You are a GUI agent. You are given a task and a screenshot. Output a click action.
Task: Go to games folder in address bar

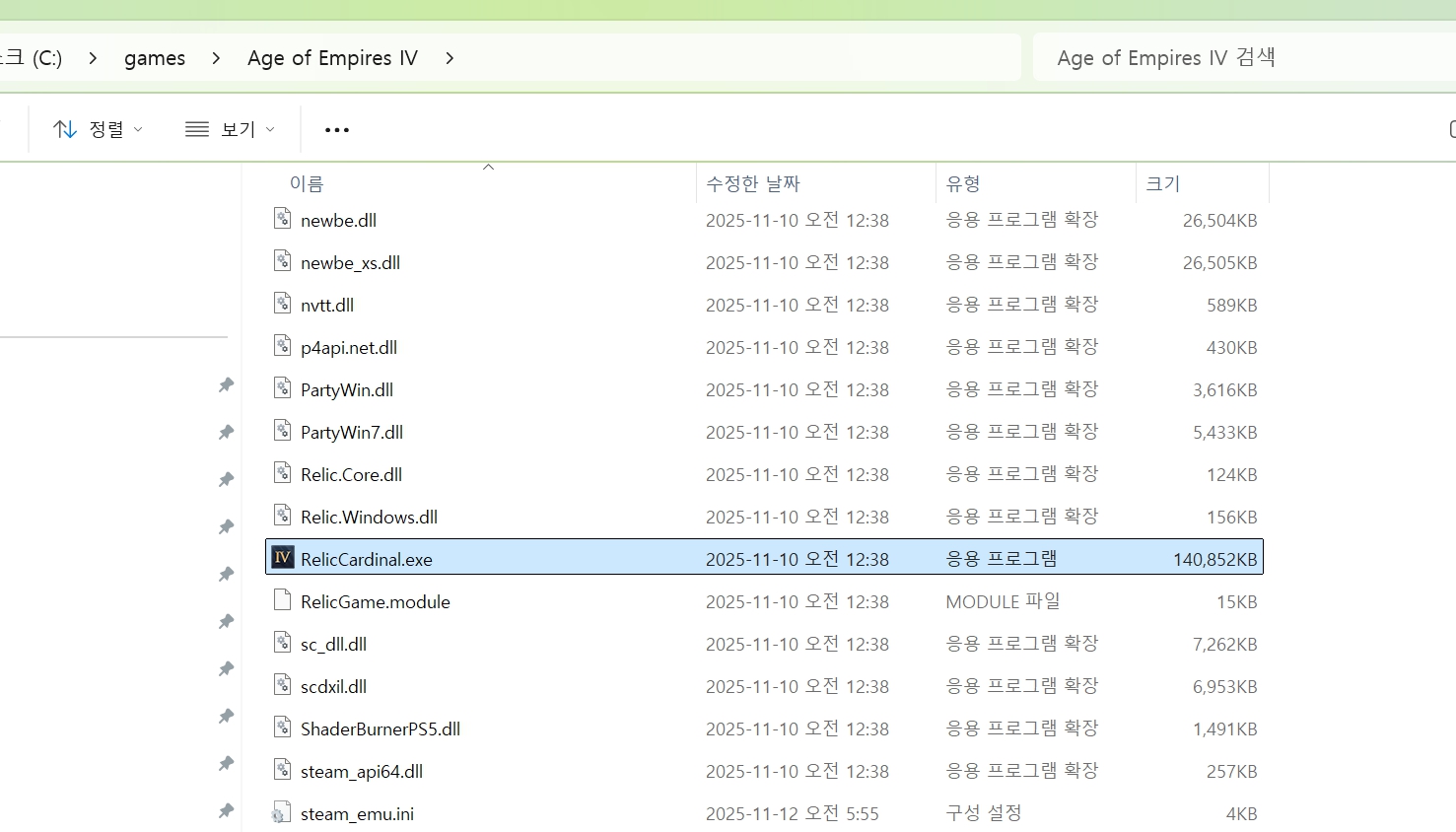pyautogui.click(x=155, y=58)
